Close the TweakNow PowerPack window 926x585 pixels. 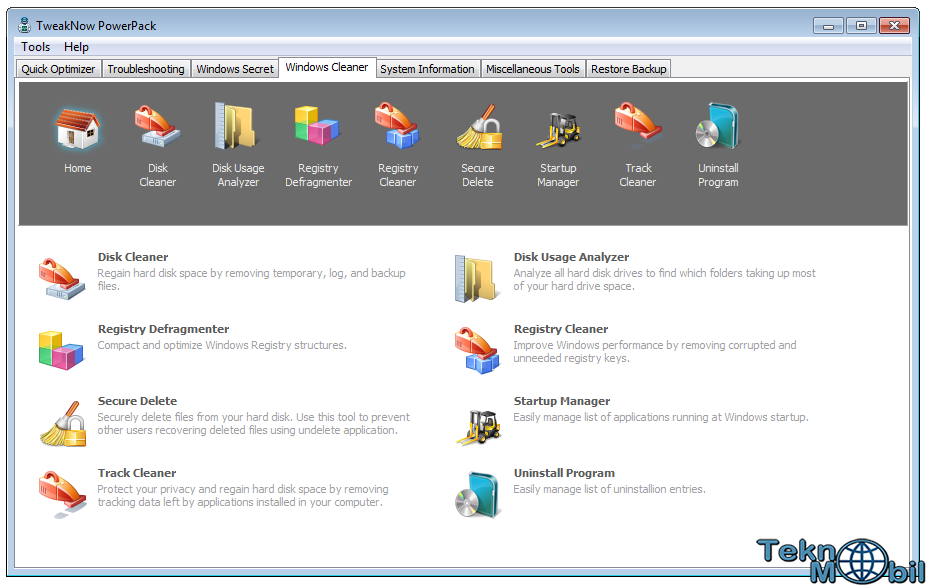pyautogui.click(x=894, y=26)
